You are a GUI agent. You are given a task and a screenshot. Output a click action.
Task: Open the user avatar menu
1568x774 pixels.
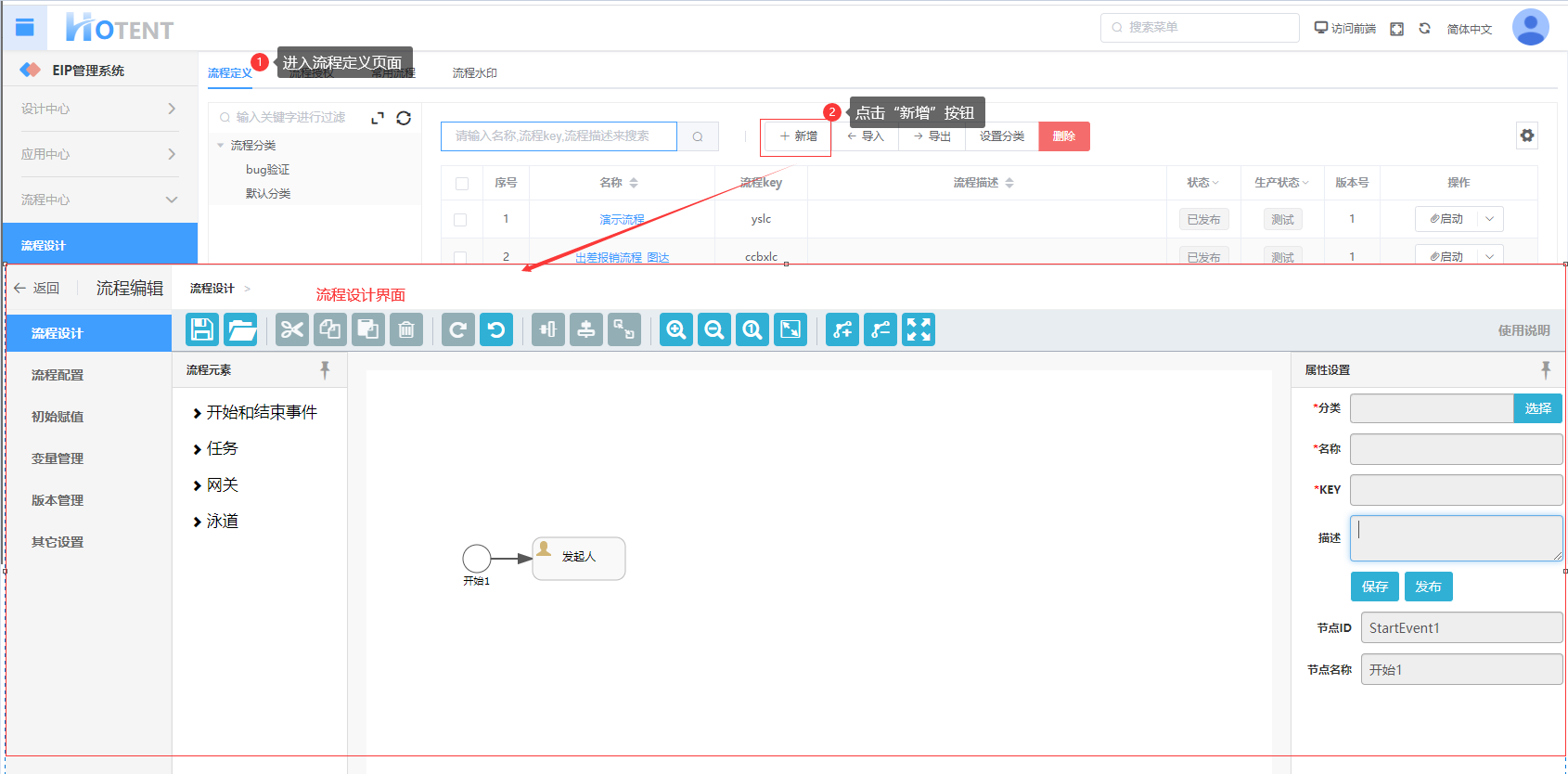(1530, 27)
